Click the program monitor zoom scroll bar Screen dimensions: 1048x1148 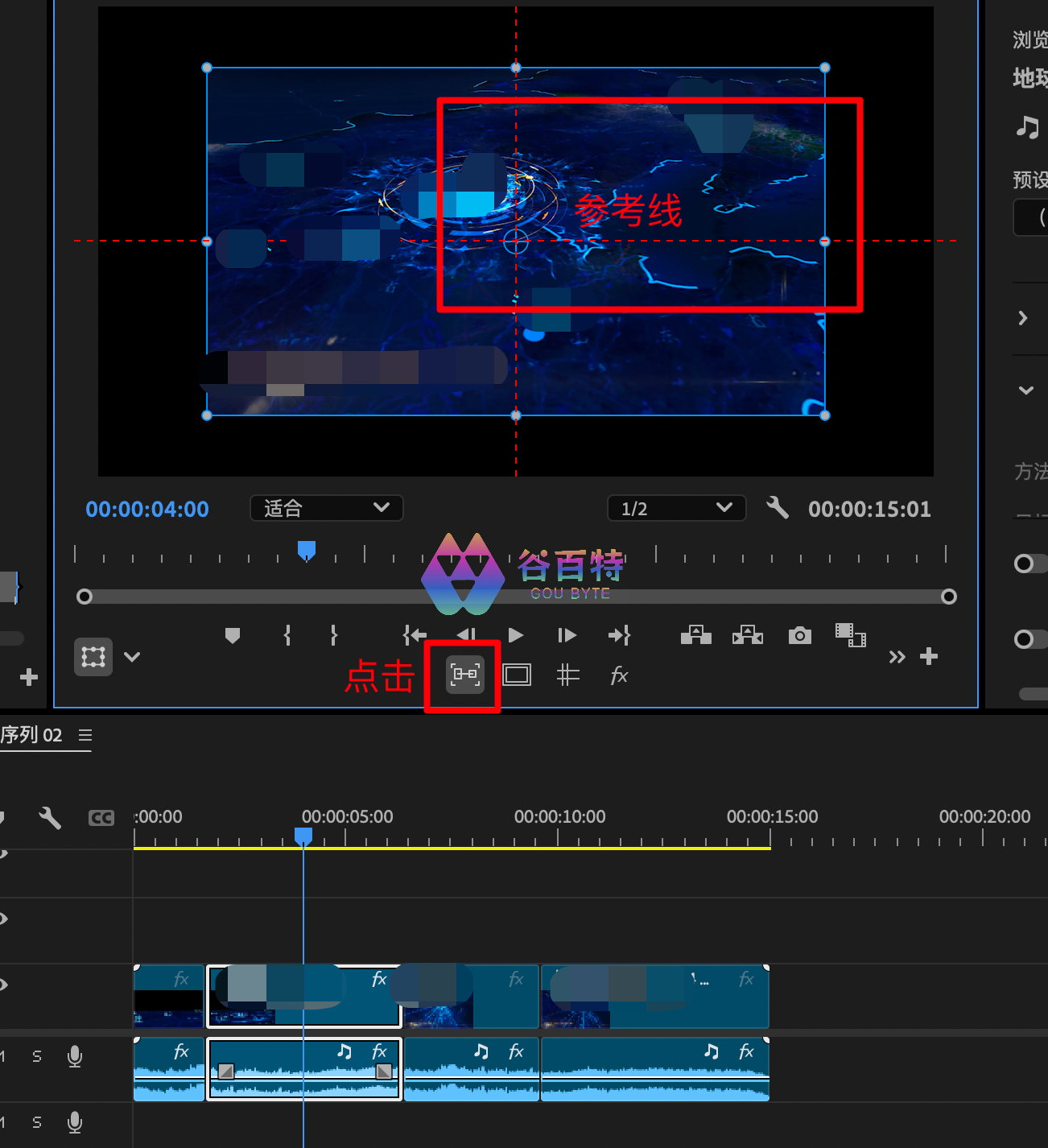tap(515, 597)
